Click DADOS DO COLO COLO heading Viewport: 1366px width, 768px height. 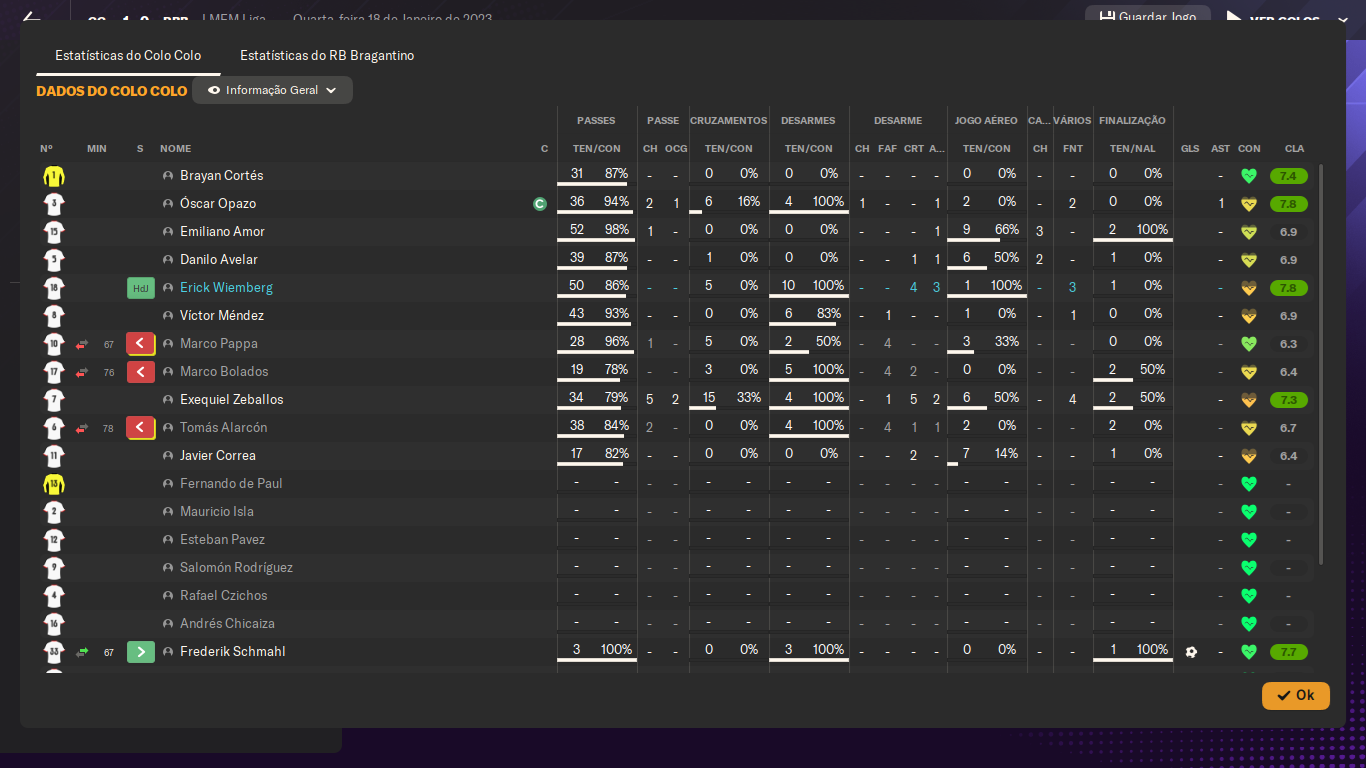[112, 91]
